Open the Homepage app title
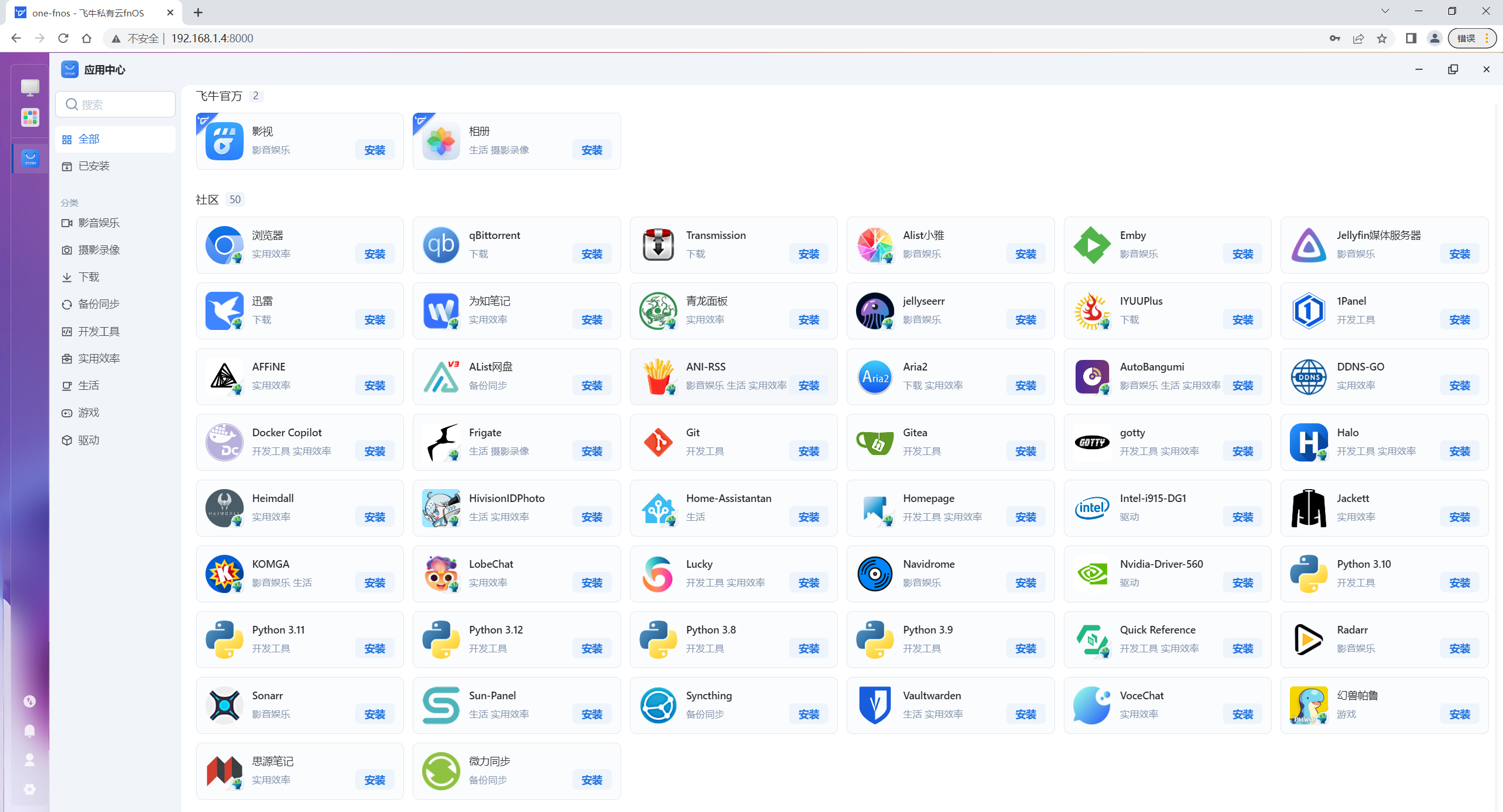1503x812 pixels. 928,498
